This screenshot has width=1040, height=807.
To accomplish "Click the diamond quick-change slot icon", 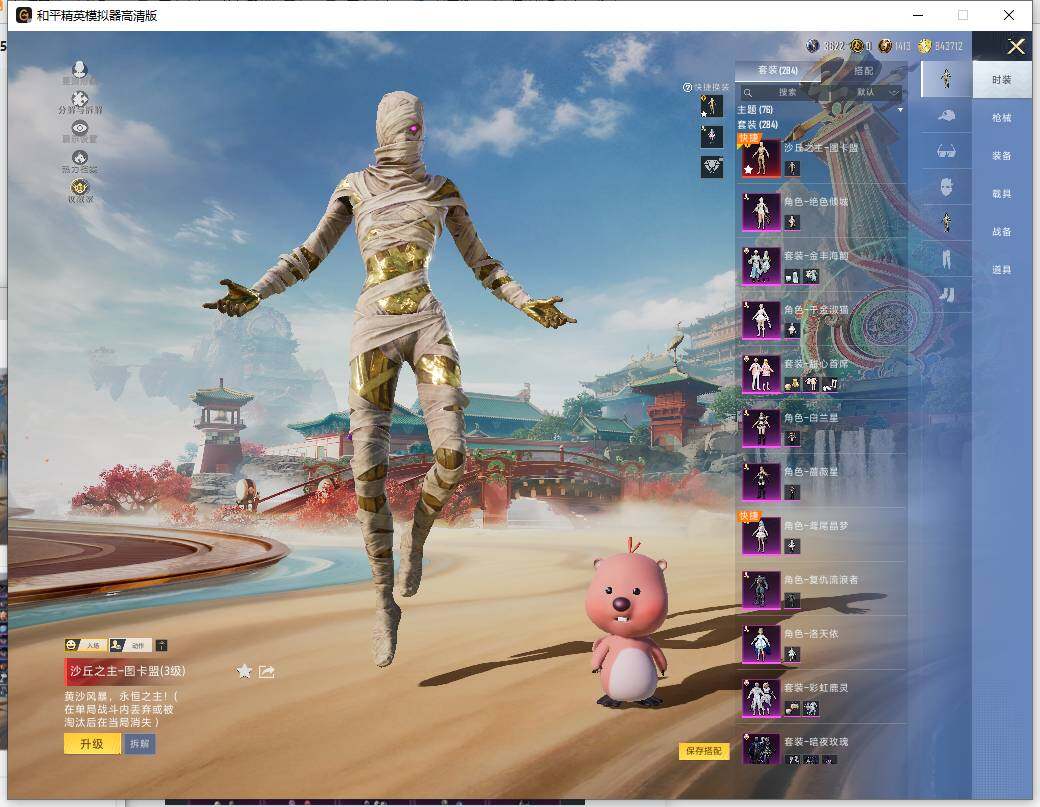I will click(x=712, y=166).
